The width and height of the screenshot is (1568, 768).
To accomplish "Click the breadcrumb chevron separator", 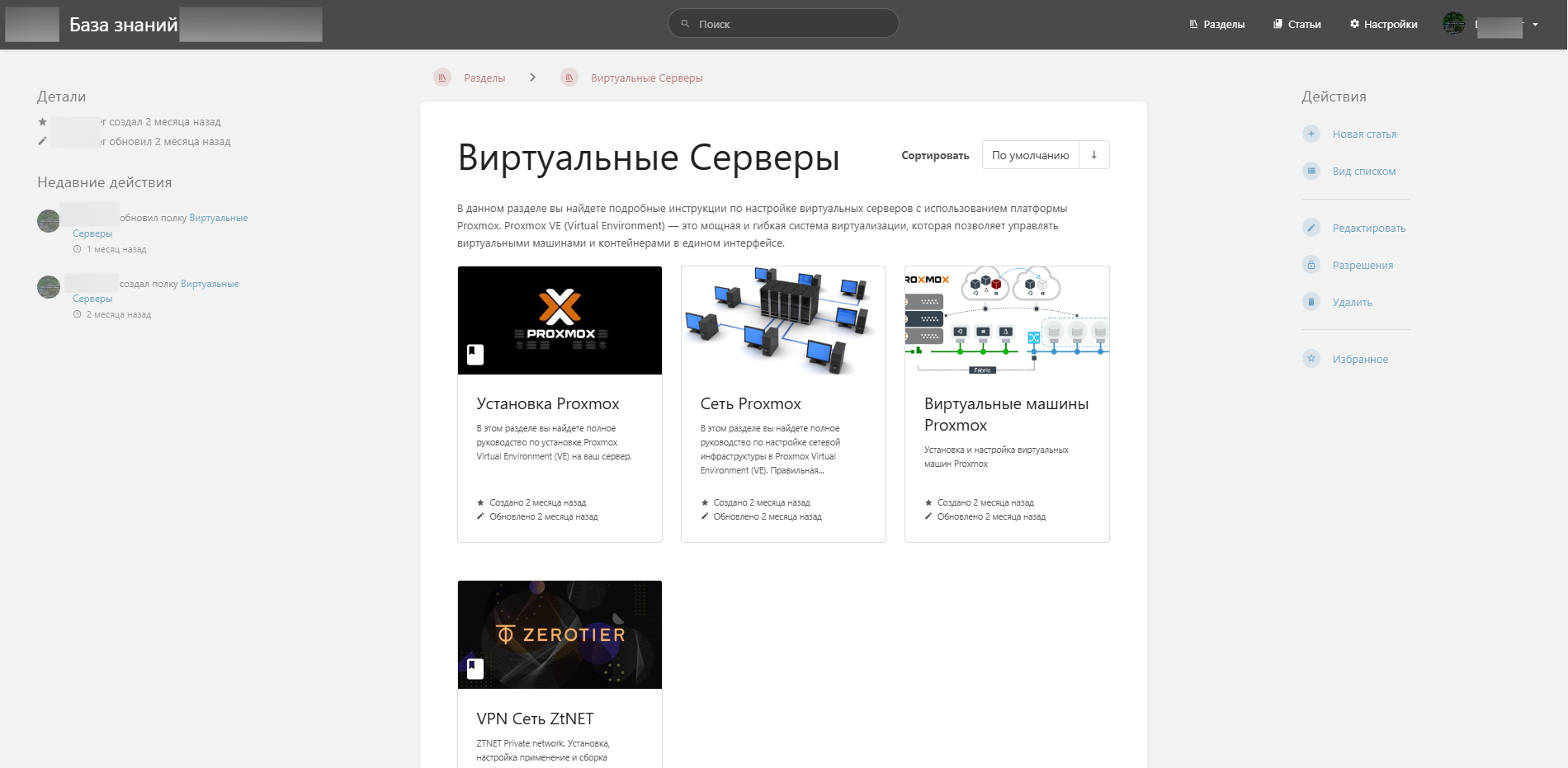I will click(x=533, y=77).
